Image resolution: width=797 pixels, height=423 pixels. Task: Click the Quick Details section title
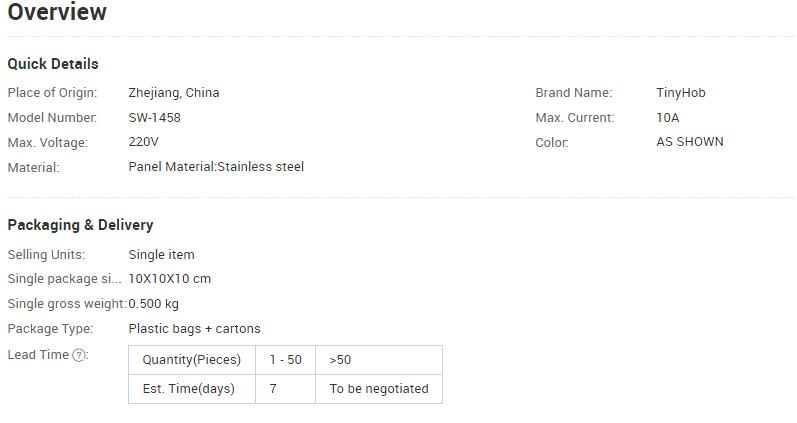[53, 64]
